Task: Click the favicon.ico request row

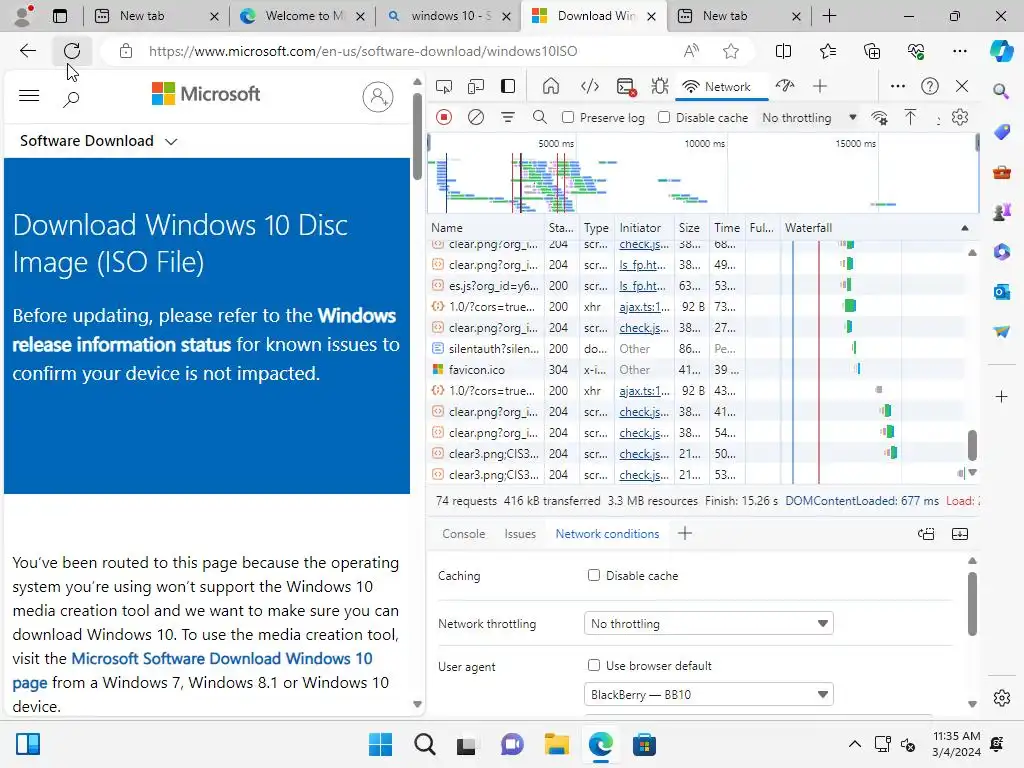Action: tap(696, 370)
